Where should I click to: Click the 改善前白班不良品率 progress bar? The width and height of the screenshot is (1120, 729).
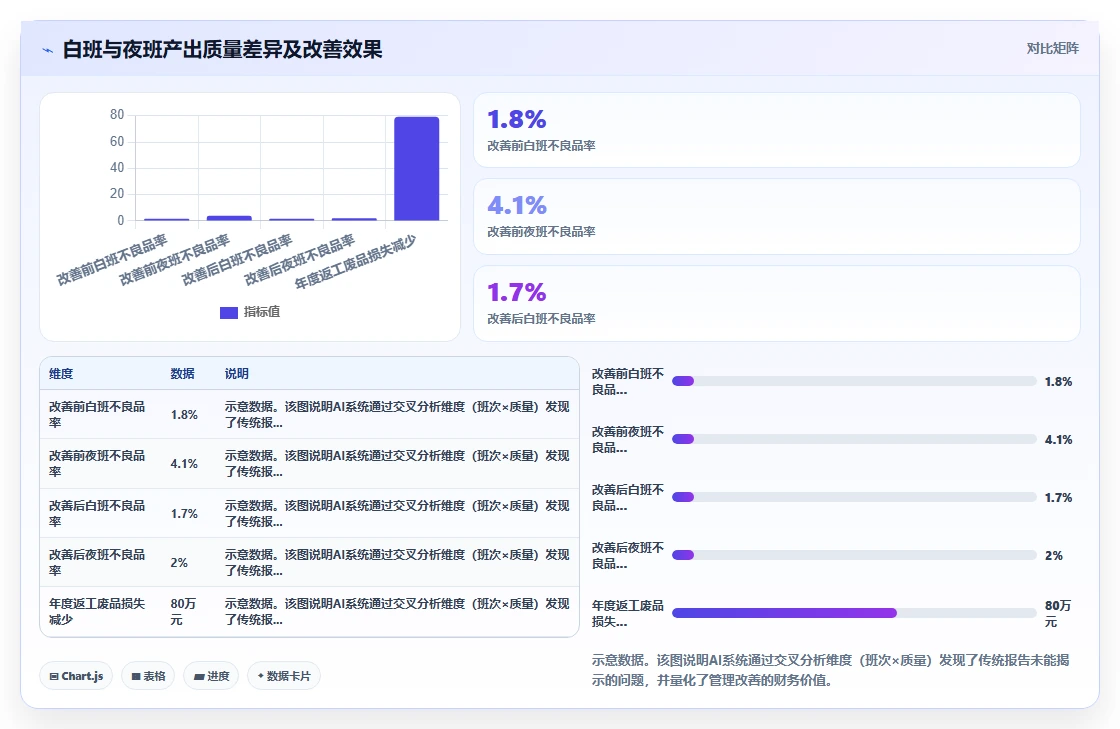click(x=854, y=381)
